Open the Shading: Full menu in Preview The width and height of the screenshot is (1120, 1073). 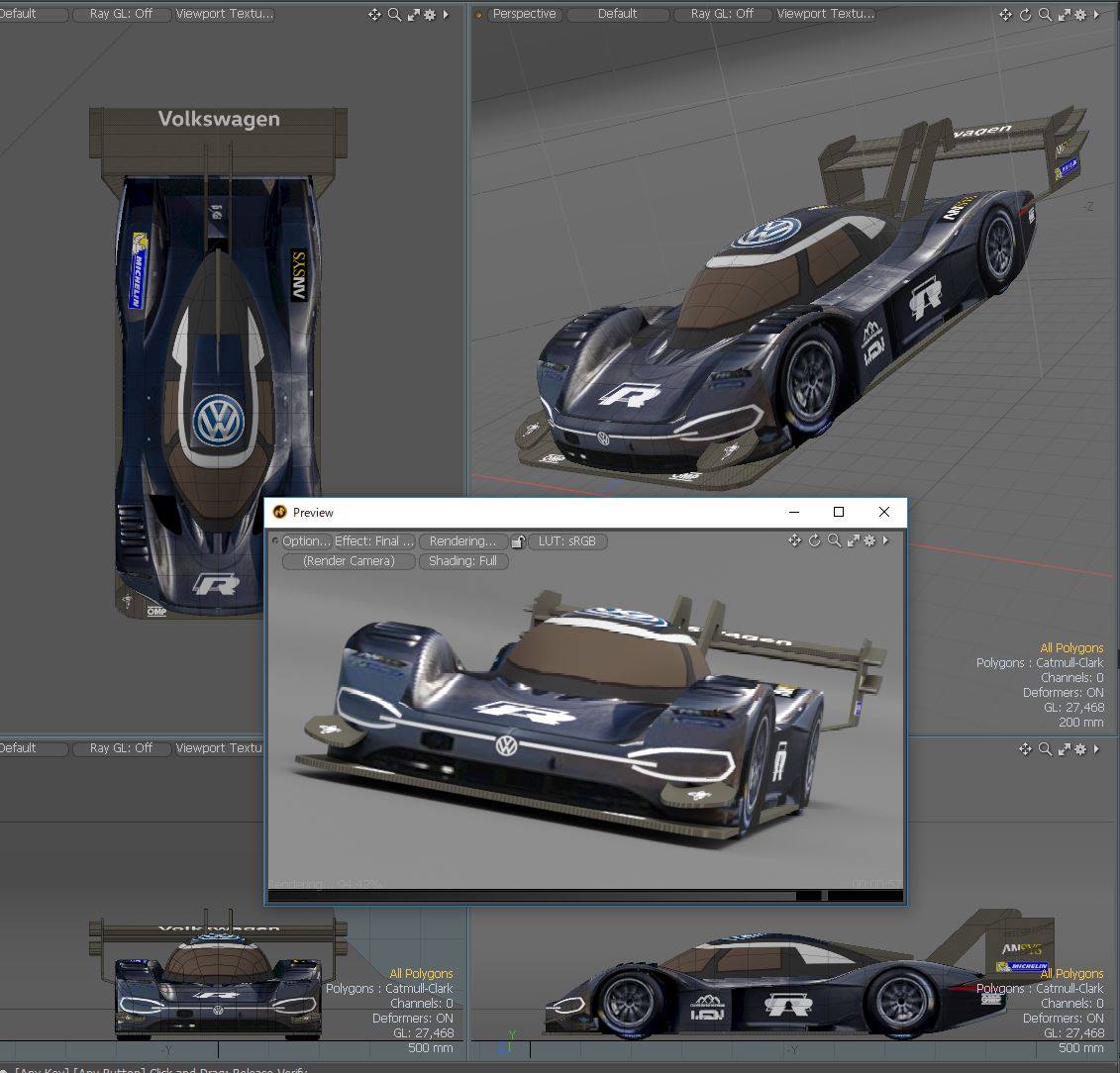(x=463, y=561)
